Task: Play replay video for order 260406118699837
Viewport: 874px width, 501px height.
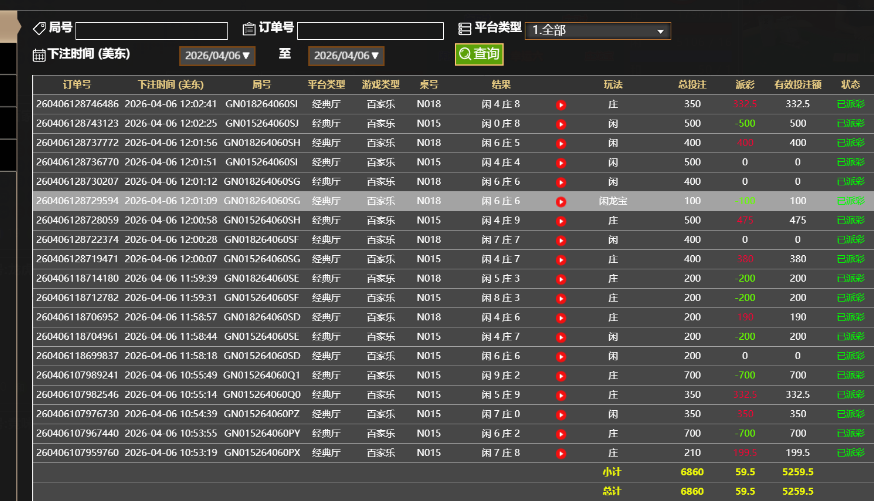Action: pyautogui.click(x=561, y=357)
